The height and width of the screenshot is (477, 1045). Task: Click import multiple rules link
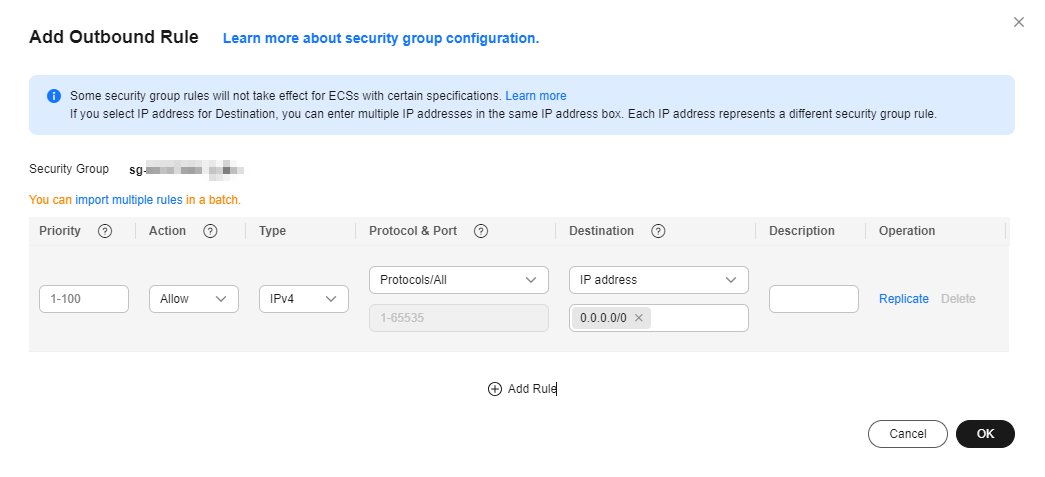pyautogui.click(x=129, y=200)
